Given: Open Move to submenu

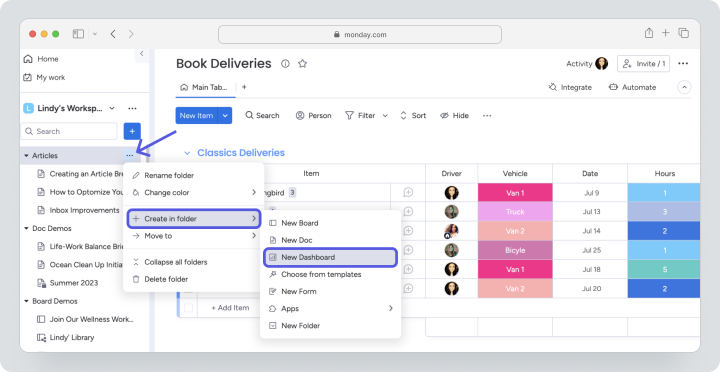Looking at the screenshot, I should coord(193,236).
